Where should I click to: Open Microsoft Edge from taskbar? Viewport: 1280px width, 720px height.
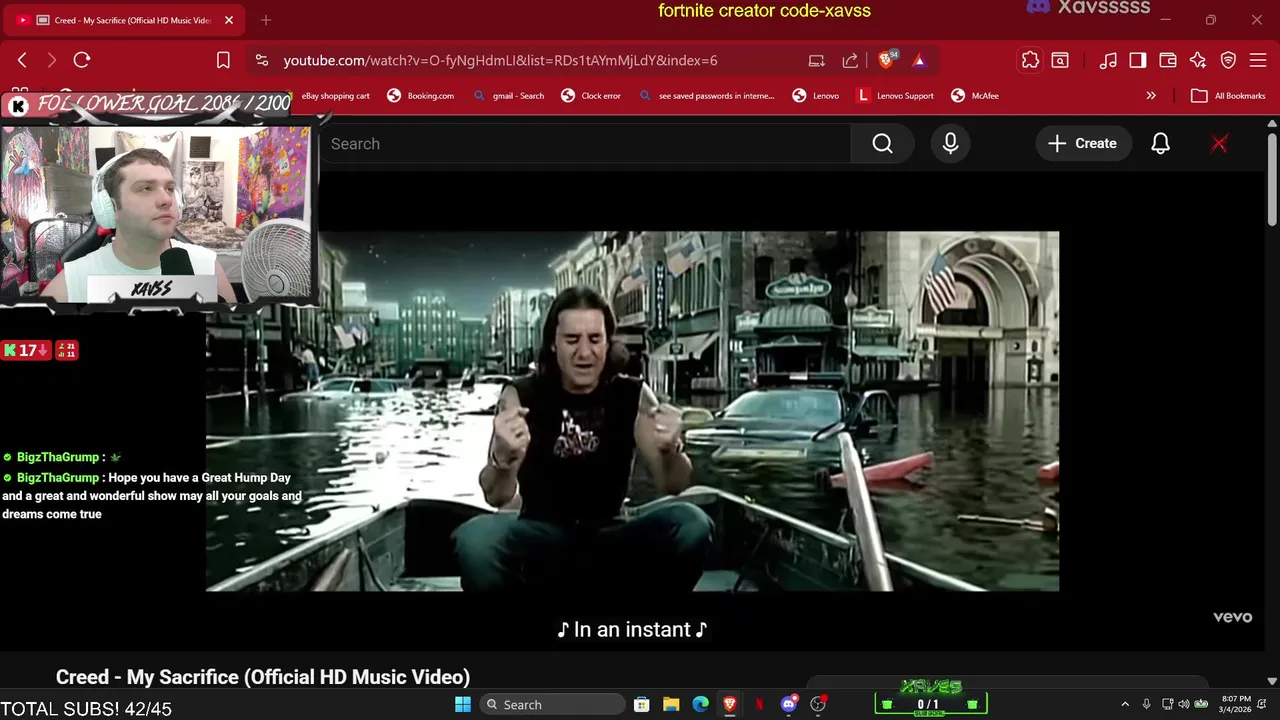[701, 704]
